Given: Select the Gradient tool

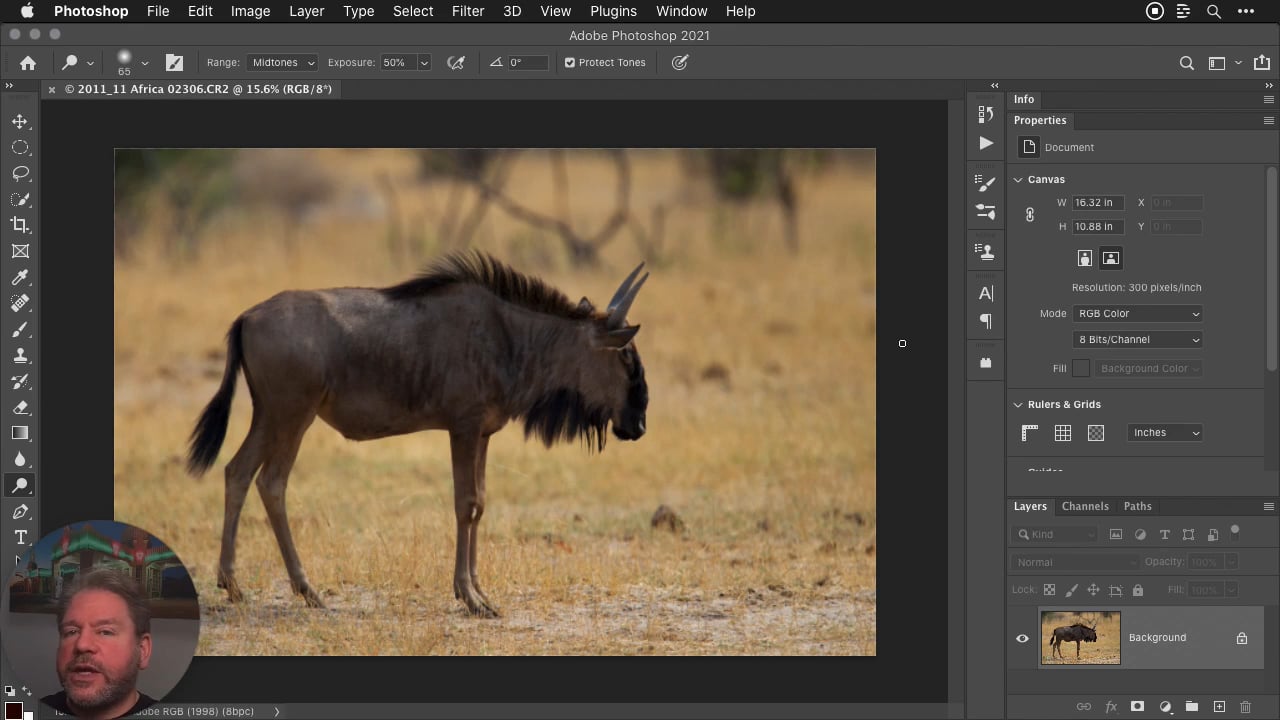Looking at the screenshot, I should coord(20,433).
